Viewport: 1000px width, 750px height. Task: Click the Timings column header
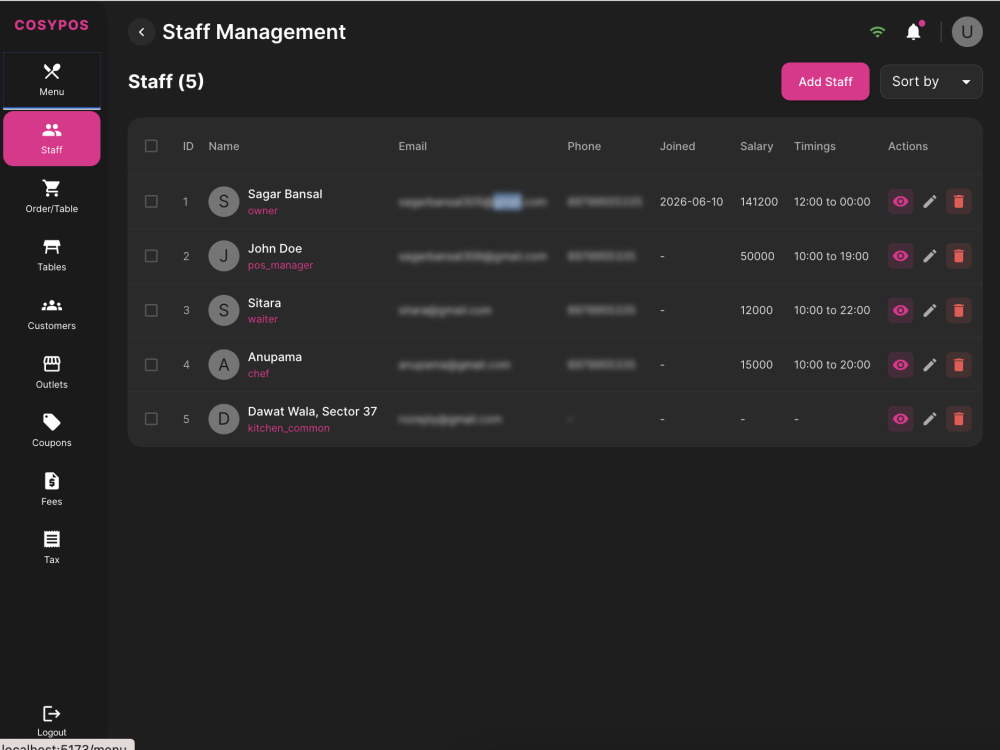coord(814,146)
